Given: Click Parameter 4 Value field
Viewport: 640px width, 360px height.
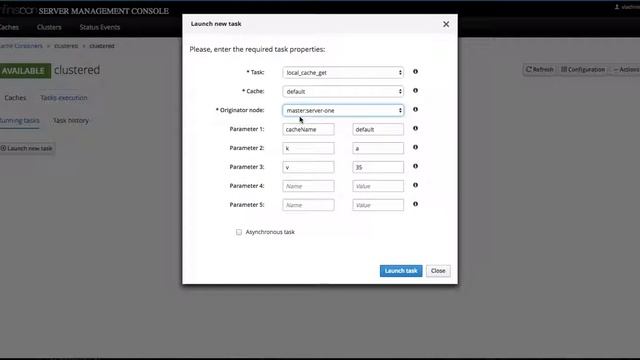Looking at the screenshot, I should 378,186.
